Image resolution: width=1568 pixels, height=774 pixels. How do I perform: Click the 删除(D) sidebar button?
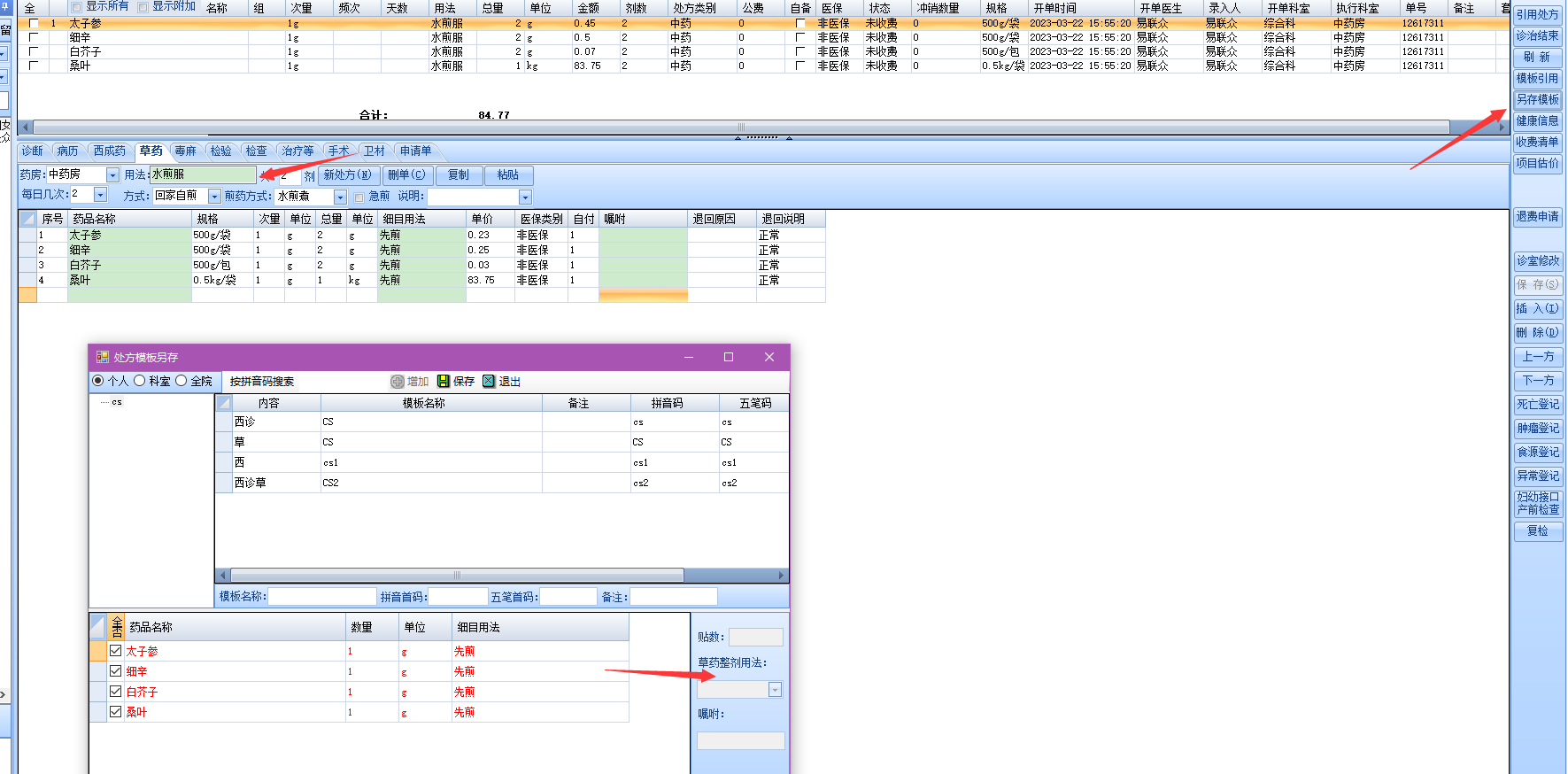pos(1538,333)
